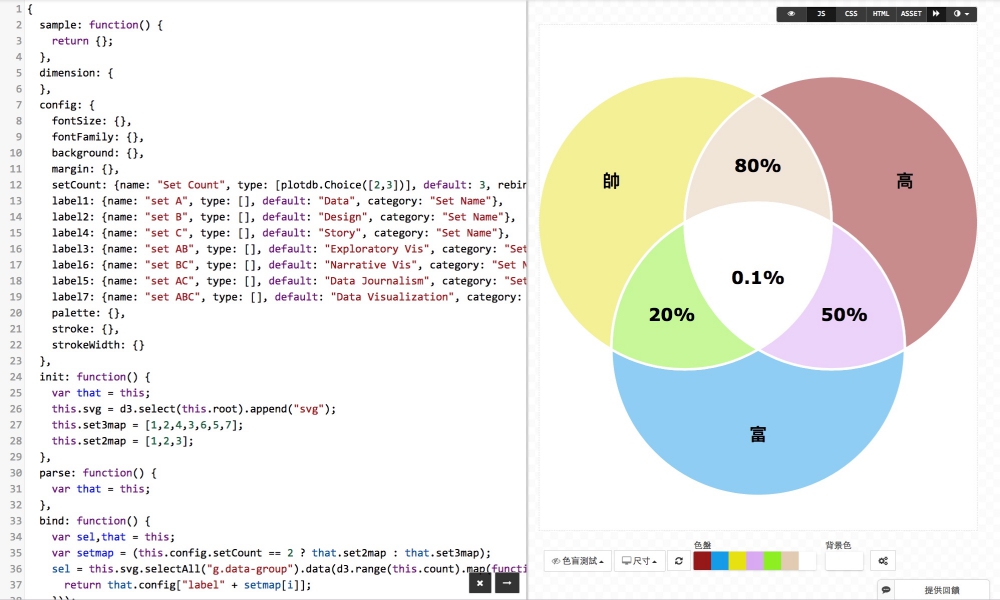Click the setCount "Set Count" code line
The height and width of the screenshot is (600, 1000).
tap(289, 185)
